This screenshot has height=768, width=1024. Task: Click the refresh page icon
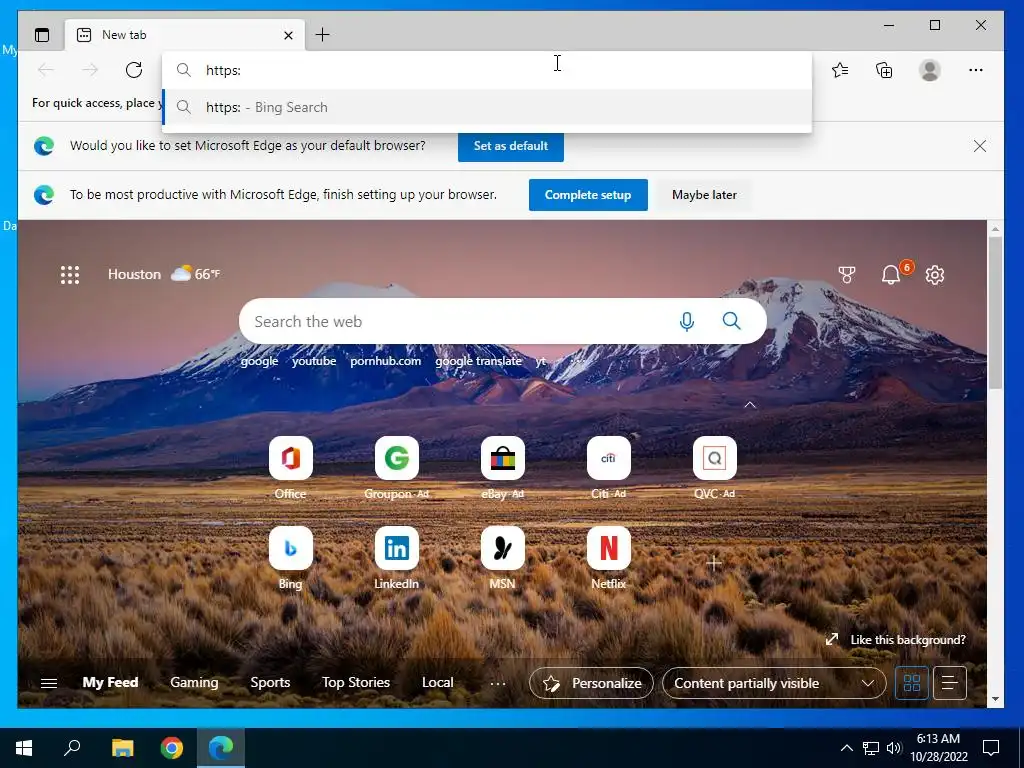point(134,70)
